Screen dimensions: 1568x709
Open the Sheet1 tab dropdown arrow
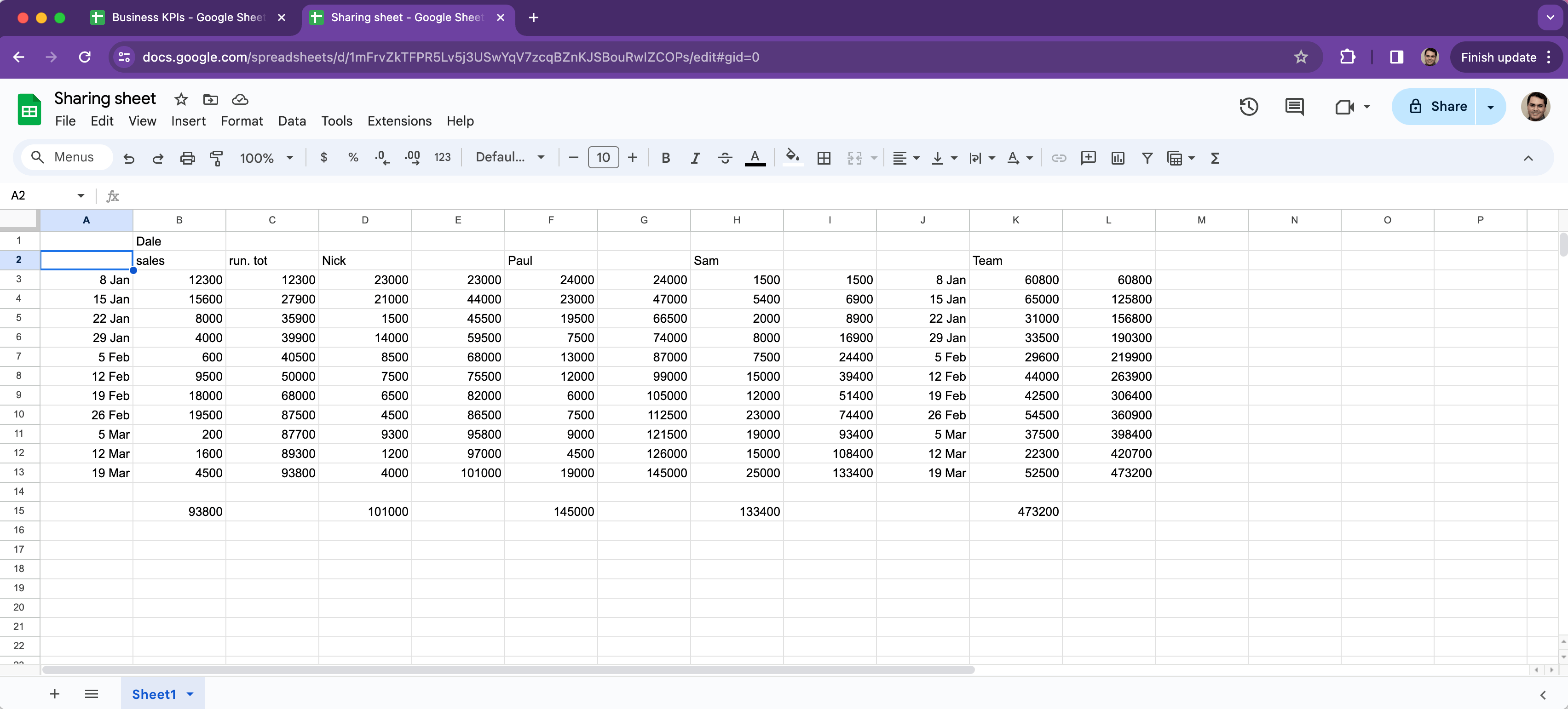190,694
